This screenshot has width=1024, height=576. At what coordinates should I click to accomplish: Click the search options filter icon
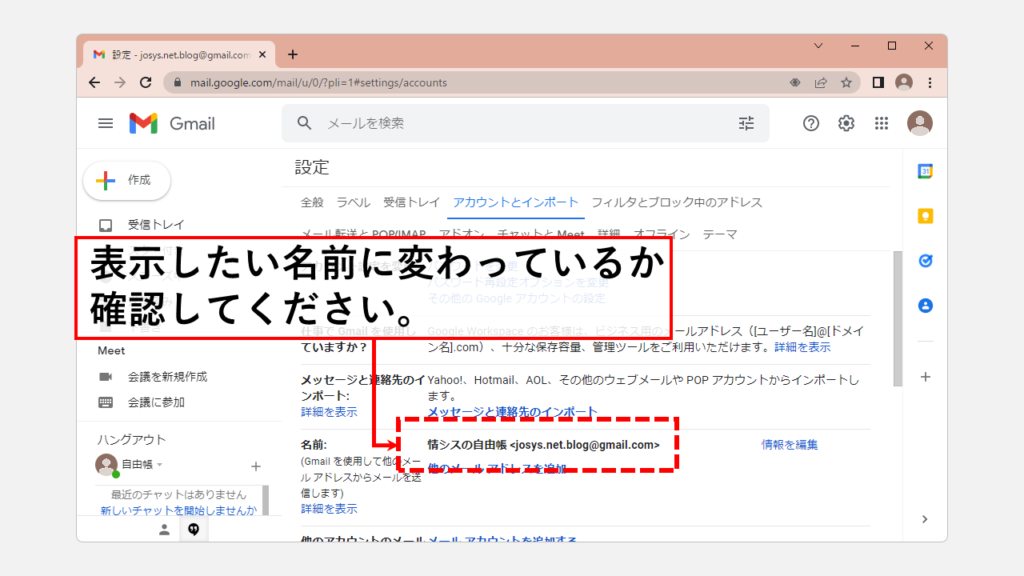point(746,123)
